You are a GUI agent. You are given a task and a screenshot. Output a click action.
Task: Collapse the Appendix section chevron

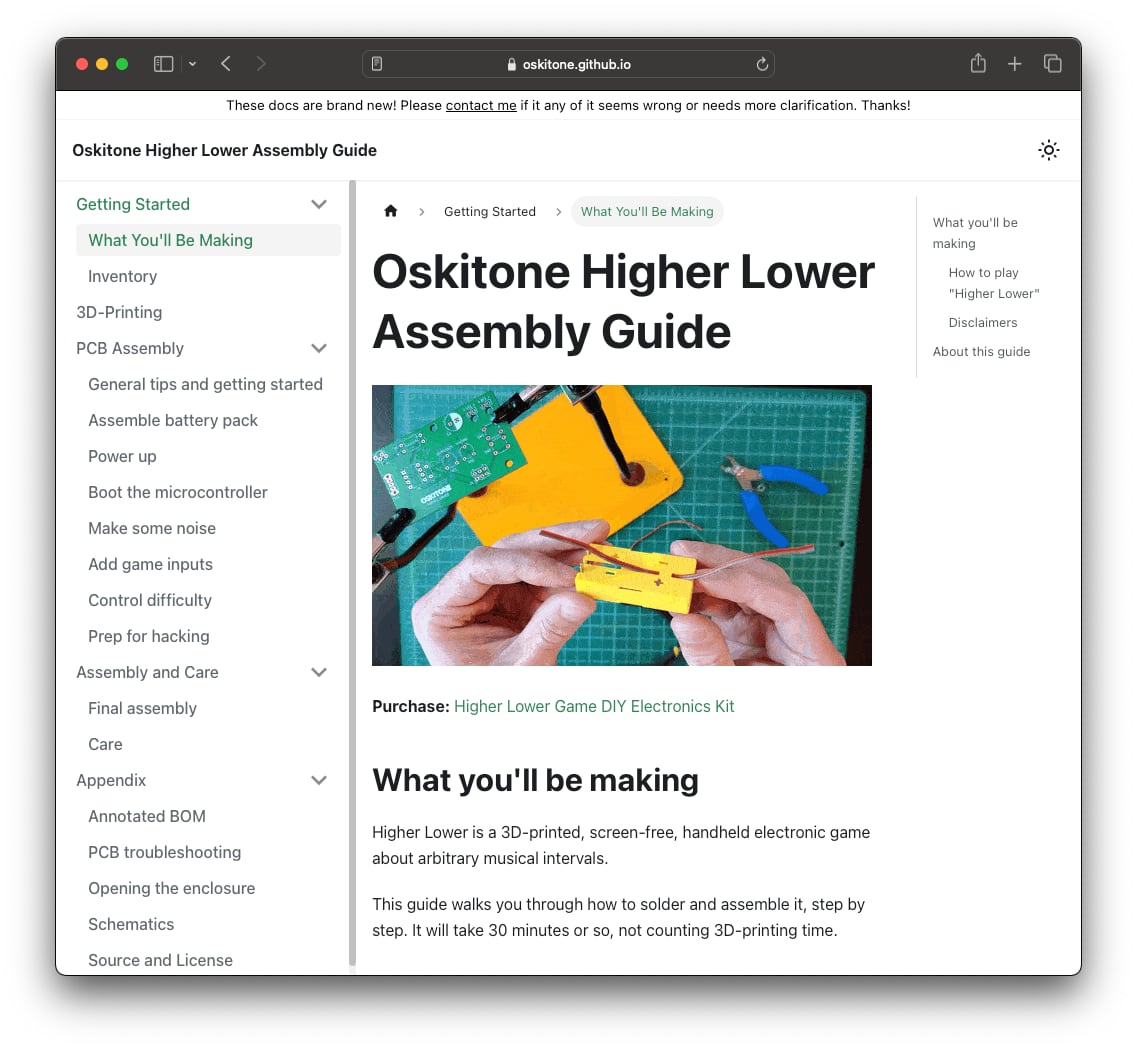coord(319,781)
